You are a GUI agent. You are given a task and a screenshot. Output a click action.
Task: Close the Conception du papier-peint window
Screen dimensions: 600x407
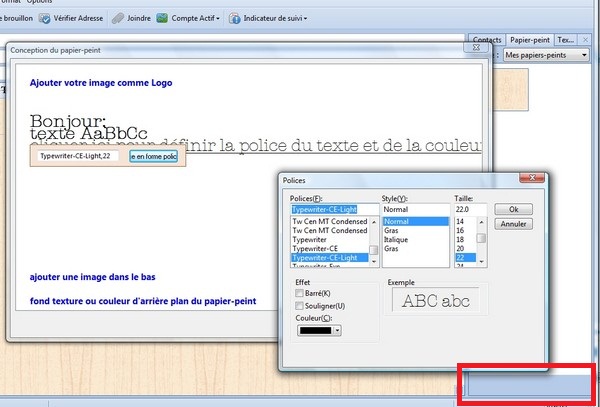pyautogui.click(x=474, y=51)
